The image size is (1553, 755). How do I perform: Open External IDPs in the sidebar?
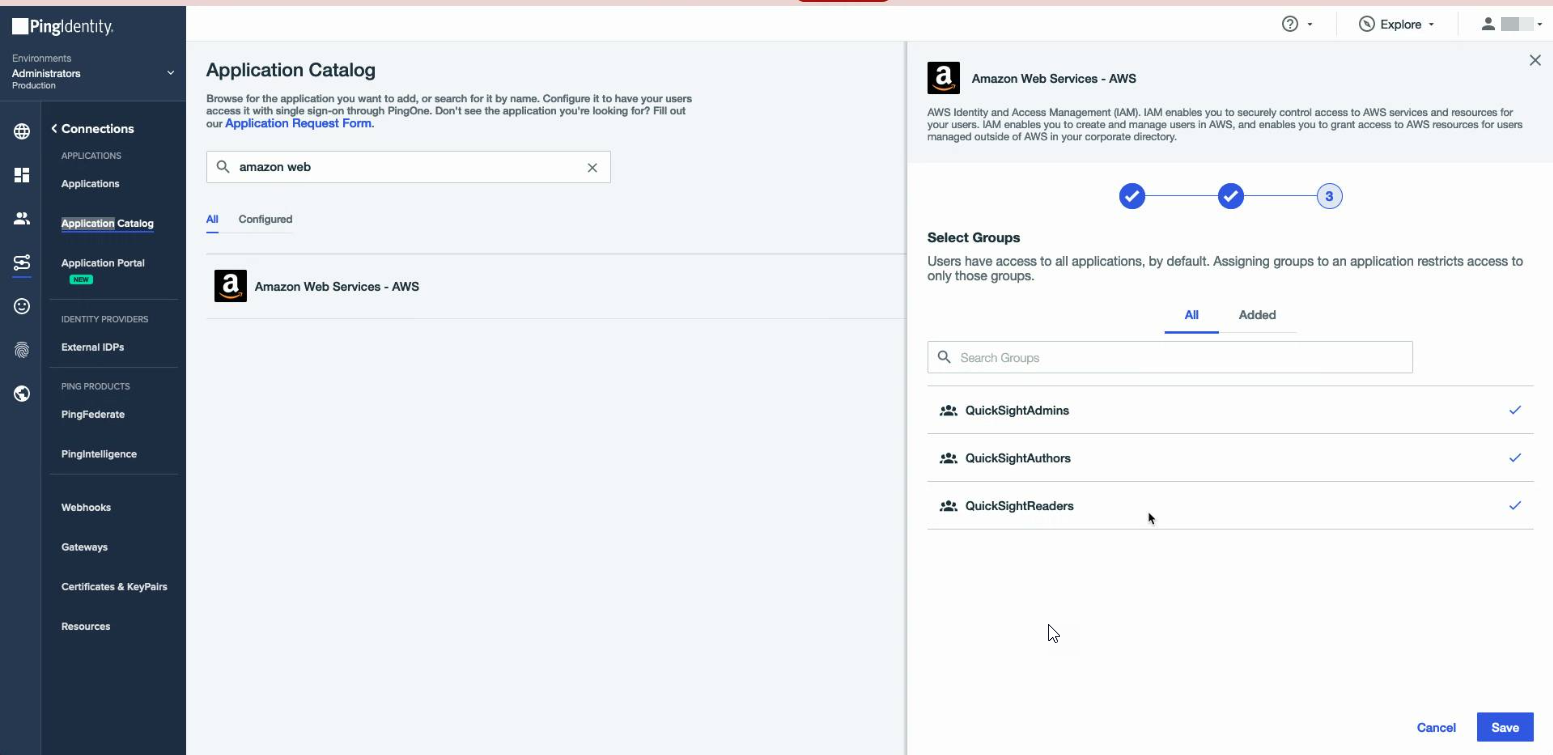[x=93, y=347]
